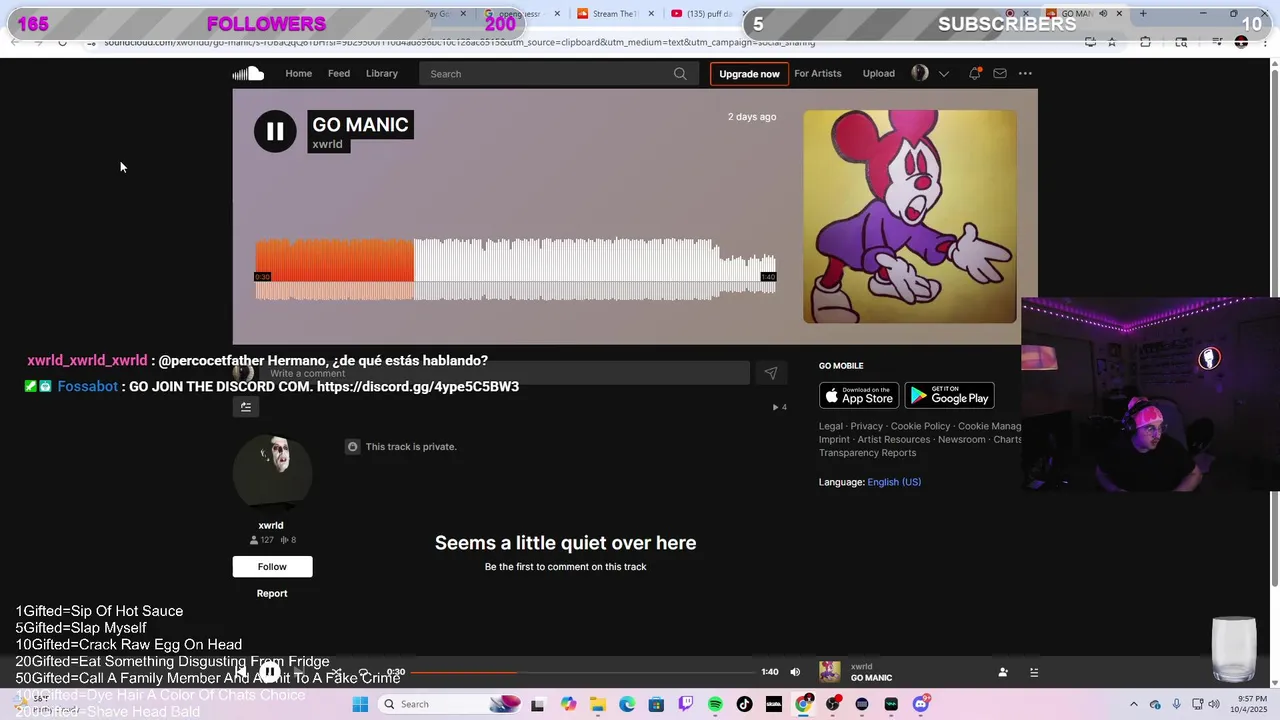Click the xwrld link under track title
1280x720 pixels.
(328, 144)
